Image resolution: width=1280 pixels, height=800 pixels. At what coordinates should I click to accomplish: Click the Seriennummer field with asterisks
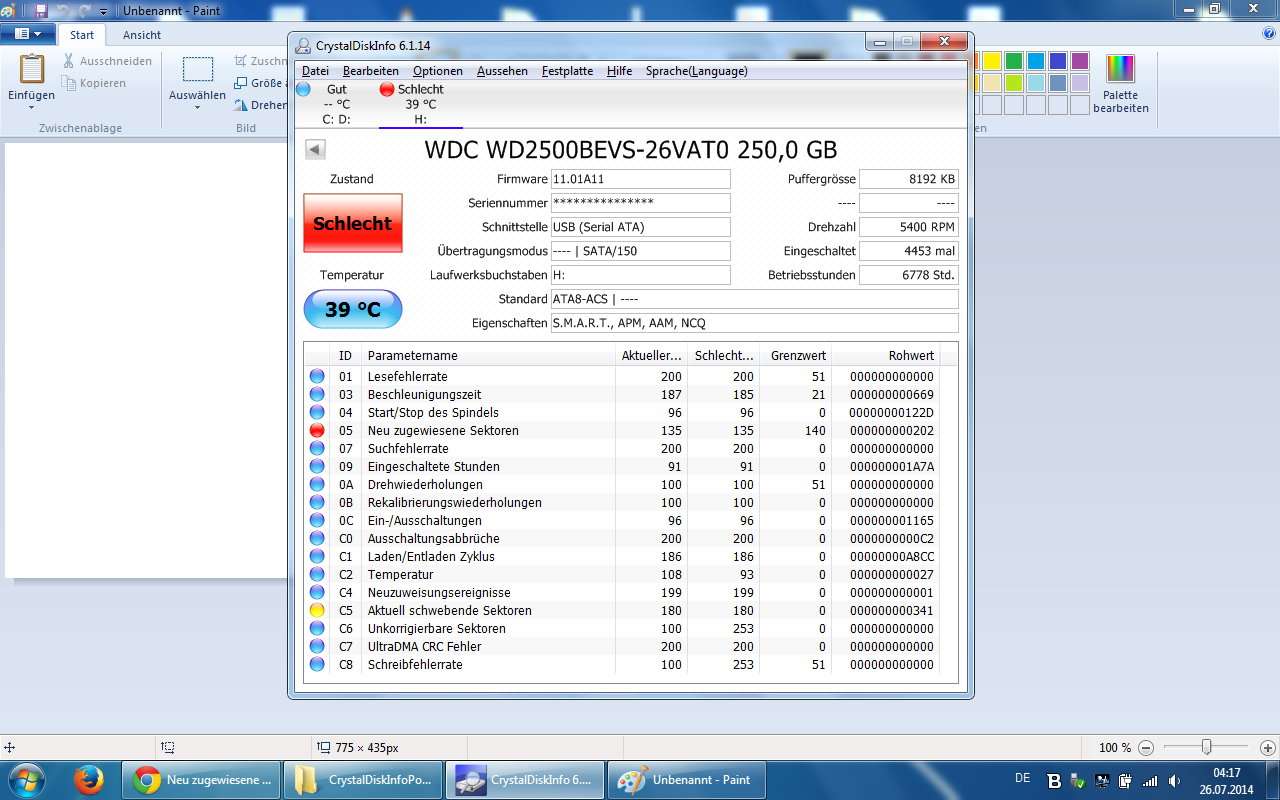(640, 203)
